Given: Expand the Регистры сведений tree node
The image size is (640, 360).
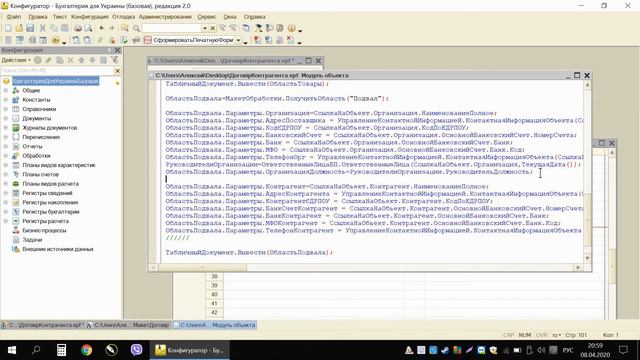Looking at the screenshot, I should point(6,193).
